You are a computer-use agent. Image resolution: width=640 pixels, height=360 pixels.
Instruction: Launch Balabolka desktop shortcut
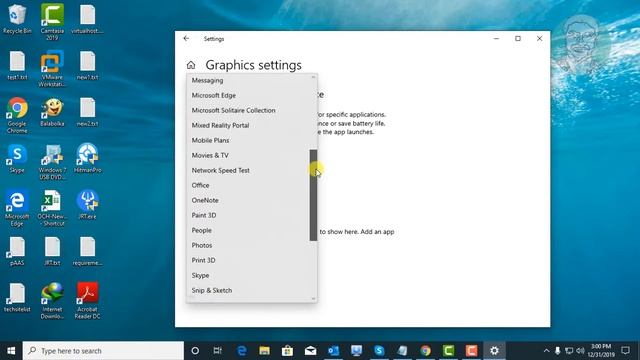coord(52,112)
